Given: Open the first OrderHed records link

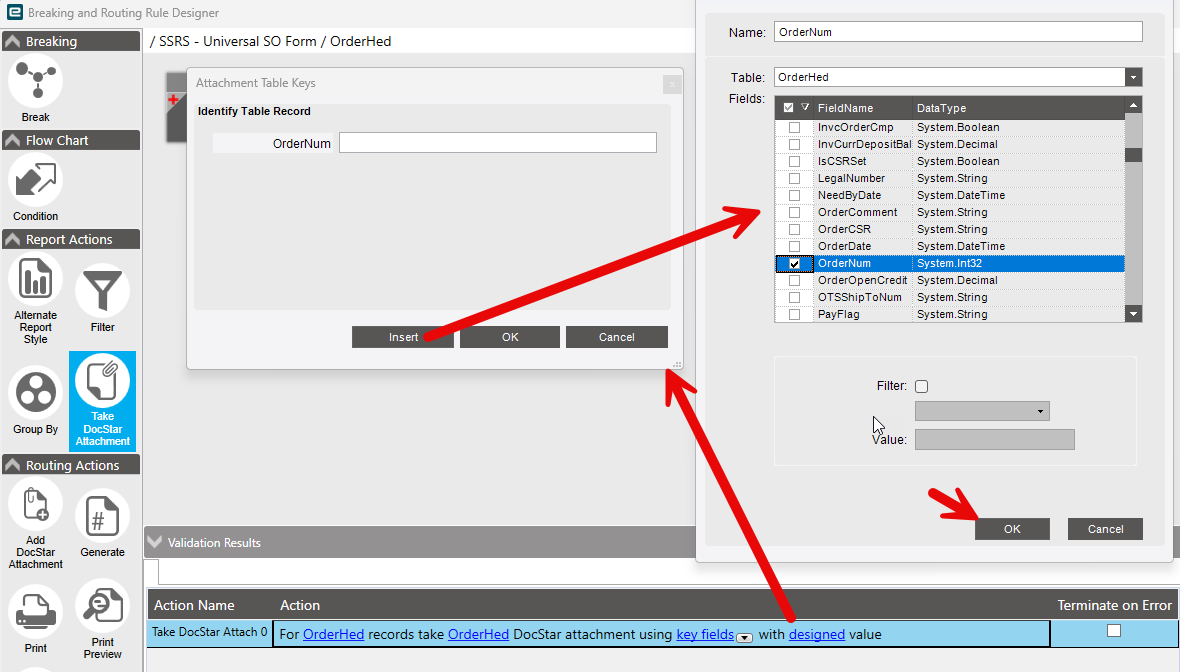Looking at the screenshot, I should [333, 634].
